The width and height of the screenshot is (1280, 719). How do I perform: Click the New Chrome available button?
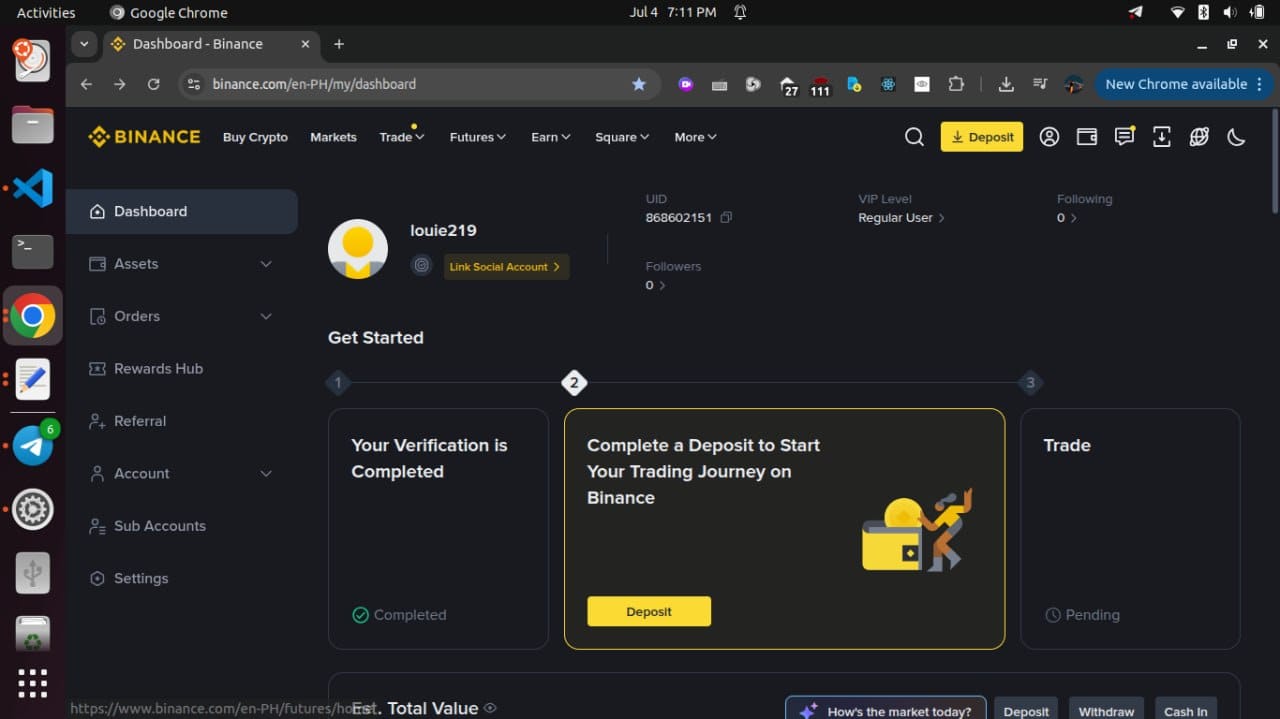(x=1184, y=84)
